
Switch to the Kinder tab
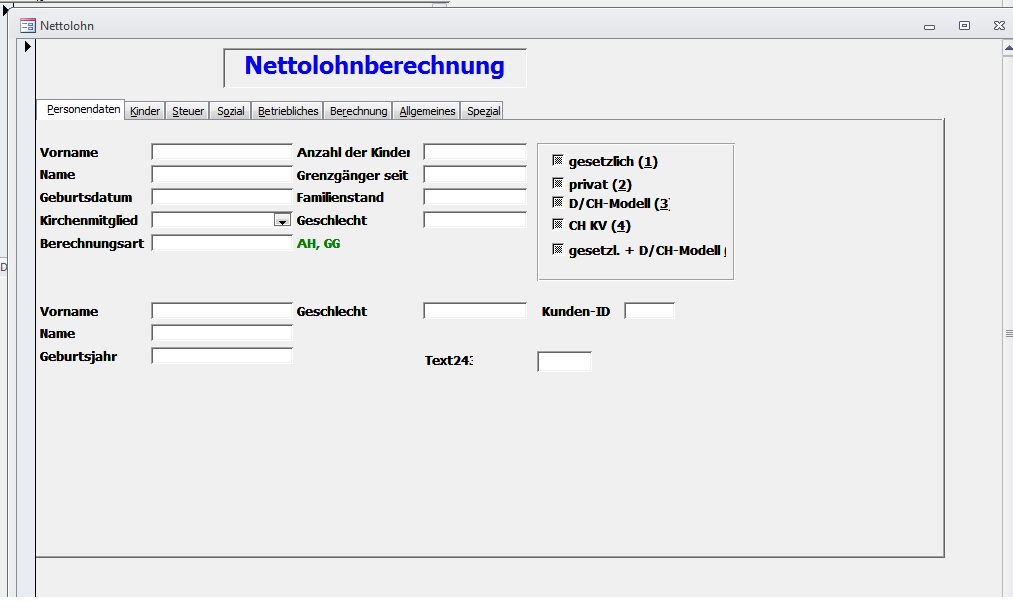[145, 111]
